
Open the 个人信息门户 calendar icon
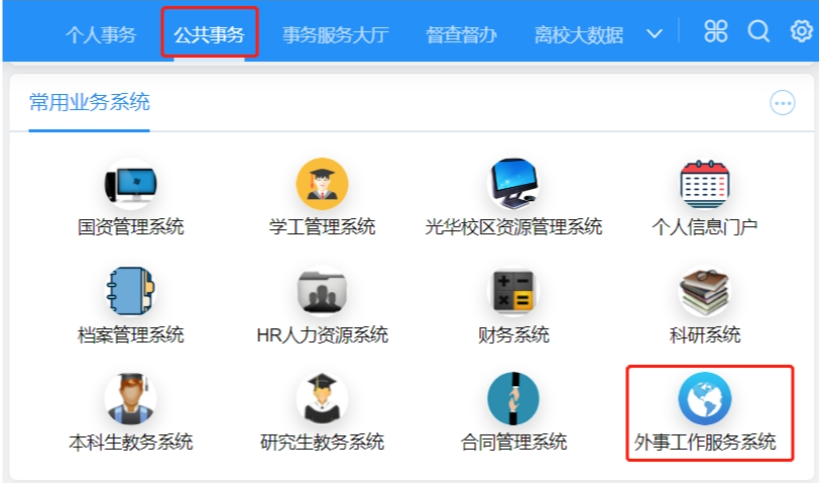(x=704, y=185)
